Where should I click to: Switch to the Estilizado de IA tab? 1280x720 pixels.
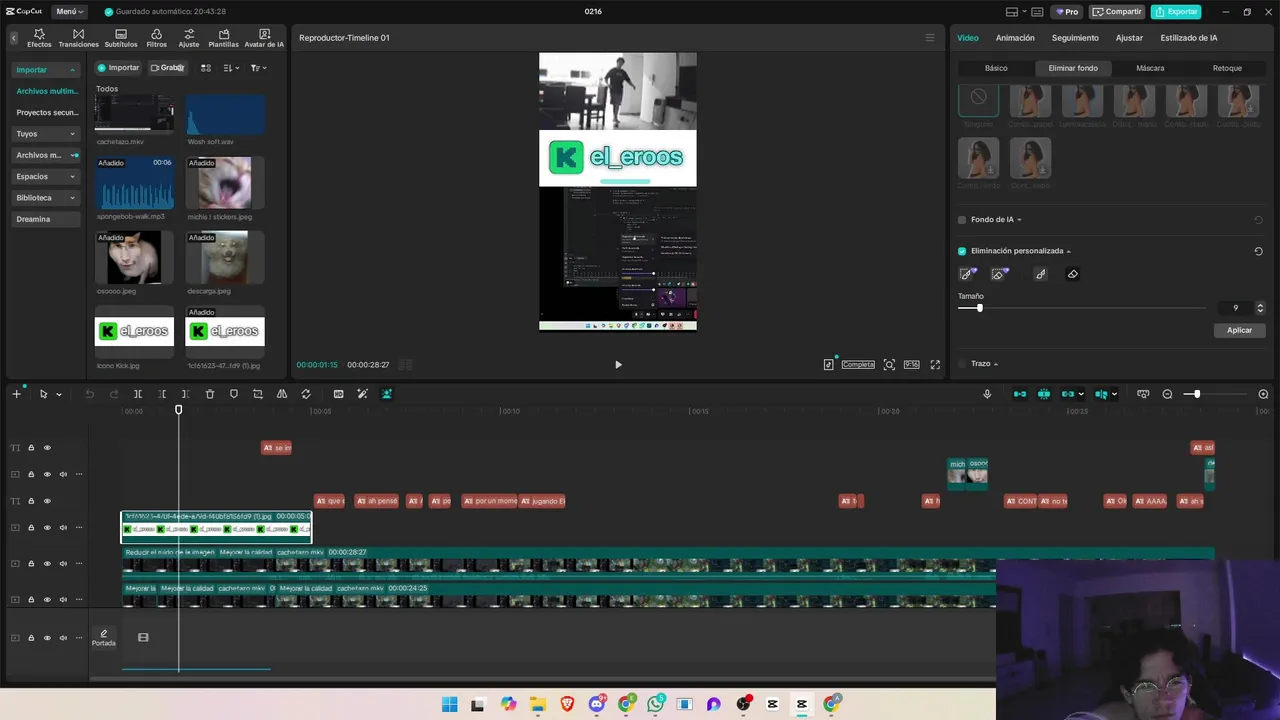(x=1189, y=38)
